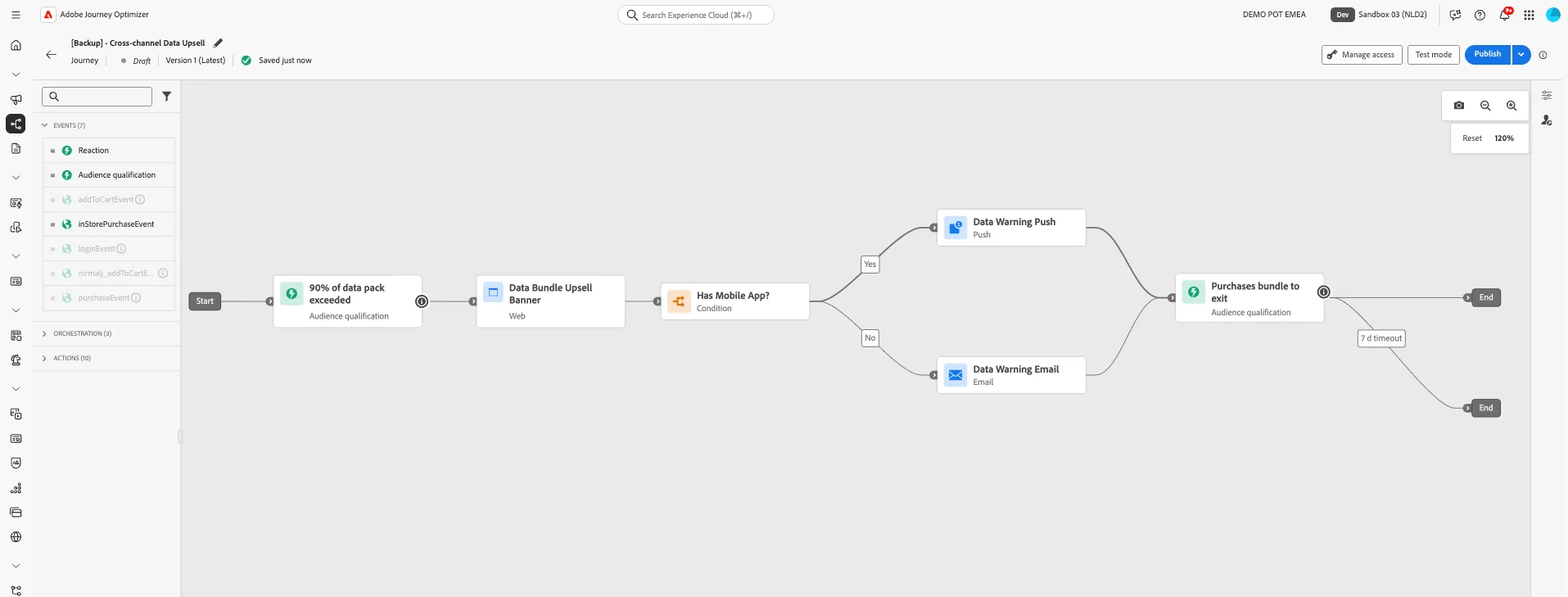The image size is (1568, 597).
Task: Select the Data Warning Push node
Action: pyautogui.click(x=1011, y=228)
